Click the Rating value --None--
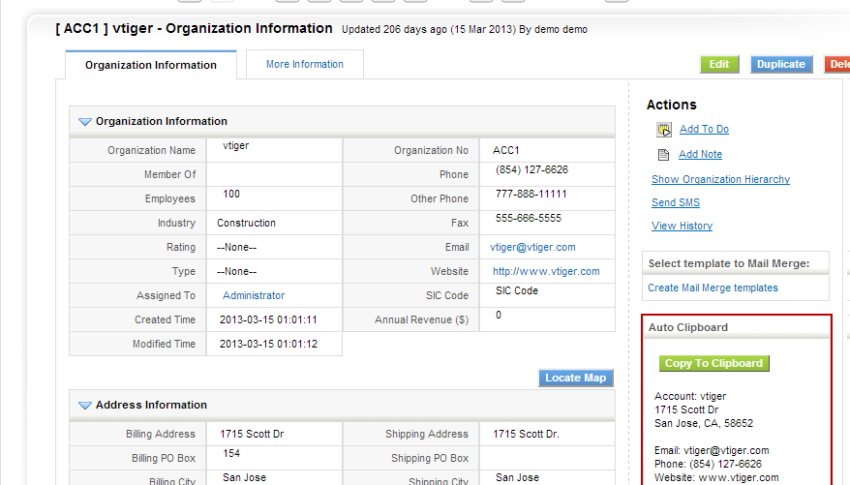Viewport: 850px width, 485px height. pos(237,247)
